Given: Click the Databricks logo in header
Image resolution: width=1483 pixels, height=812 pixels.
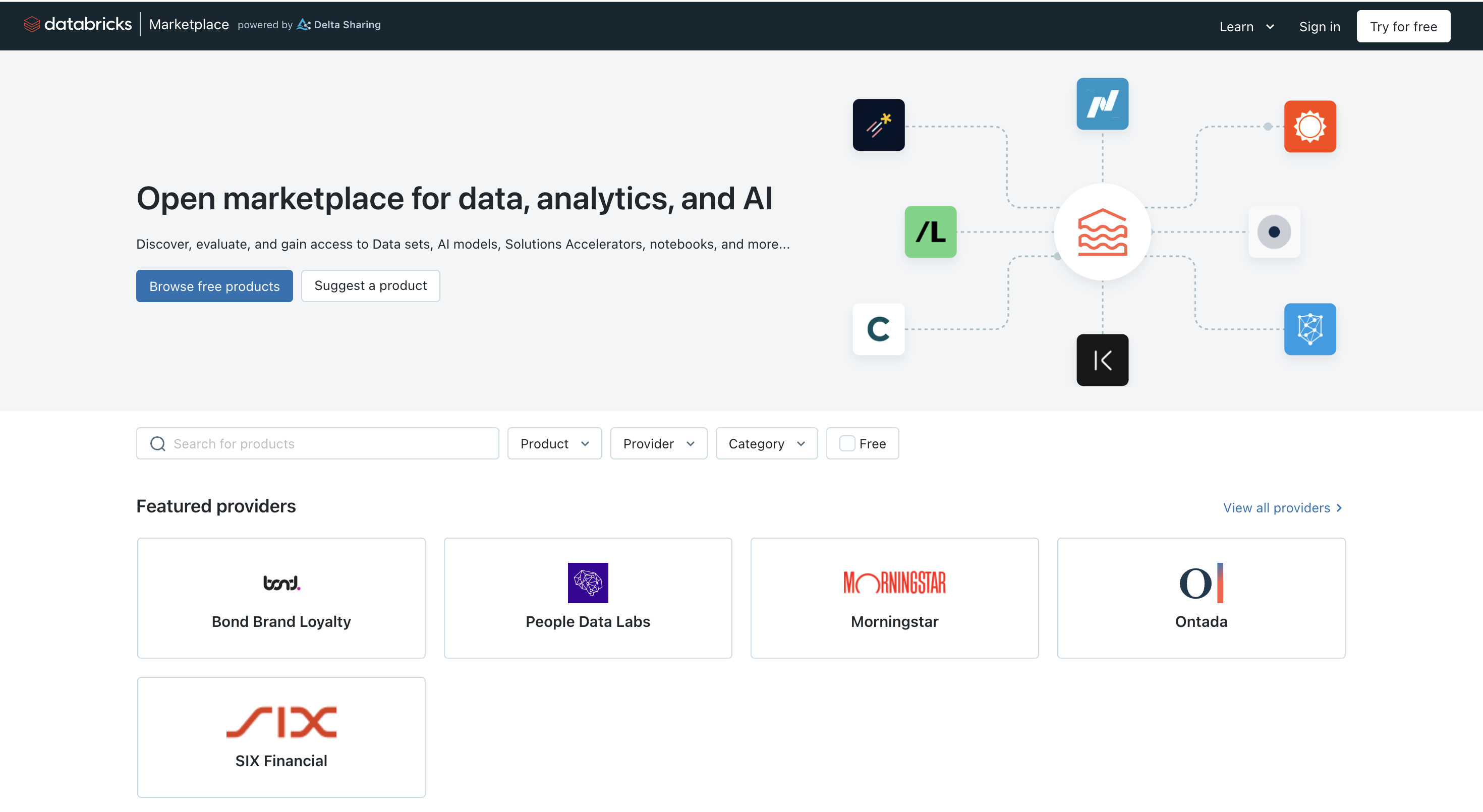Looking at the screenshot, I should (78, 24).
